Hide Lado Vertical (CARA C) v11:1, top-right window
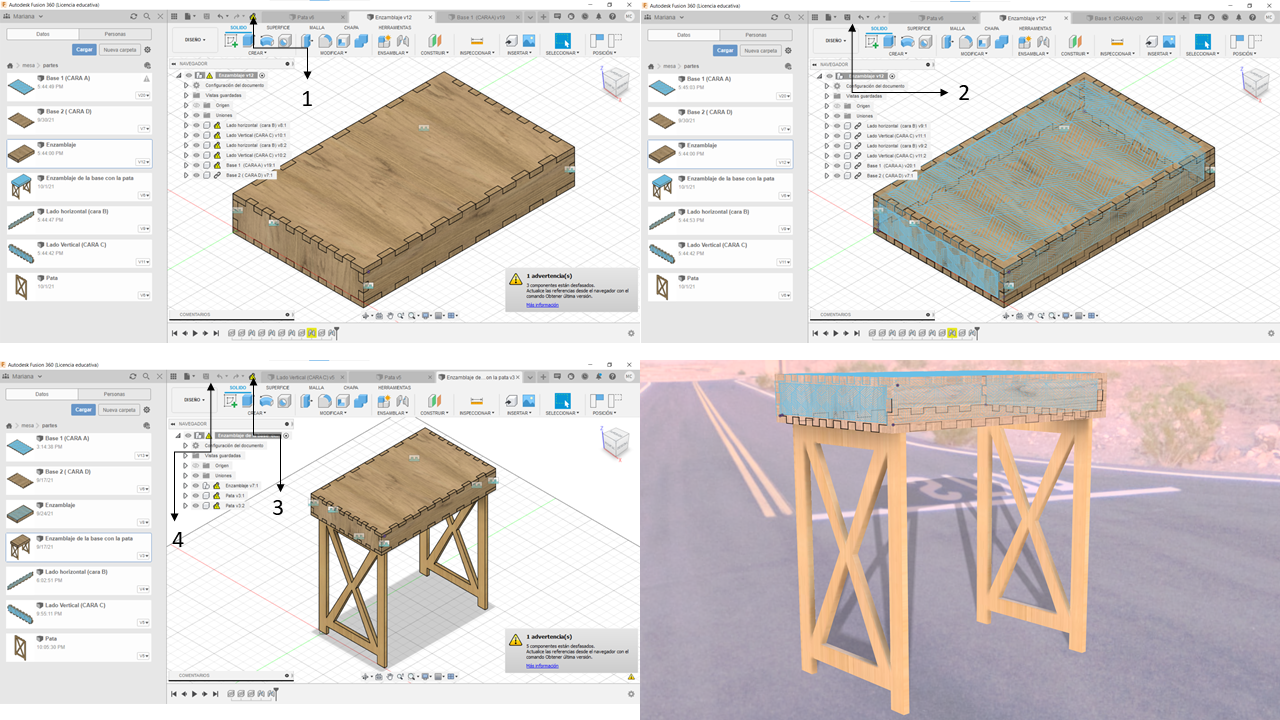Screen dimensions: 1280x720 837,135
